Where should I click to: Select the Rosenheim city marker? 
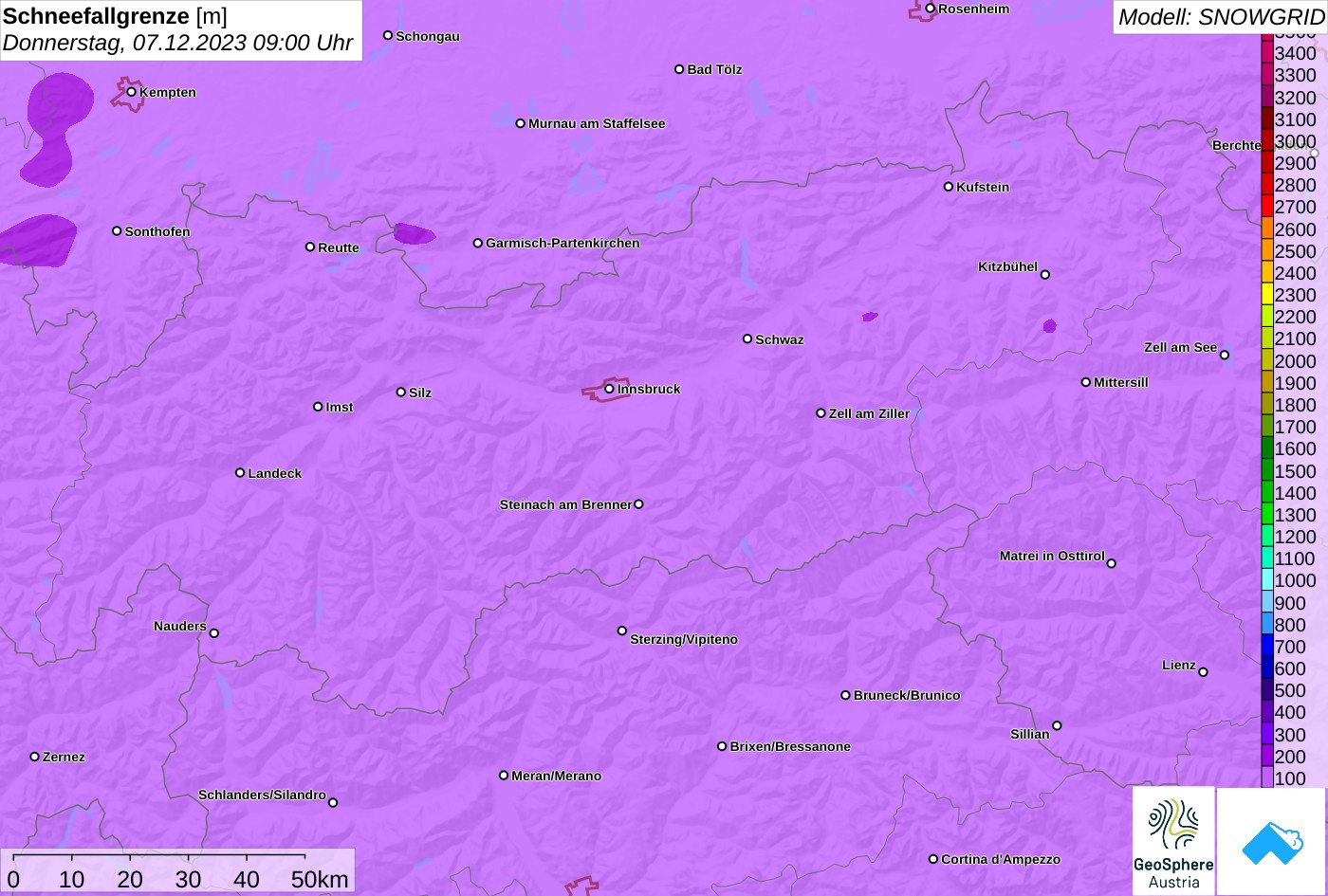coord(931,9)
